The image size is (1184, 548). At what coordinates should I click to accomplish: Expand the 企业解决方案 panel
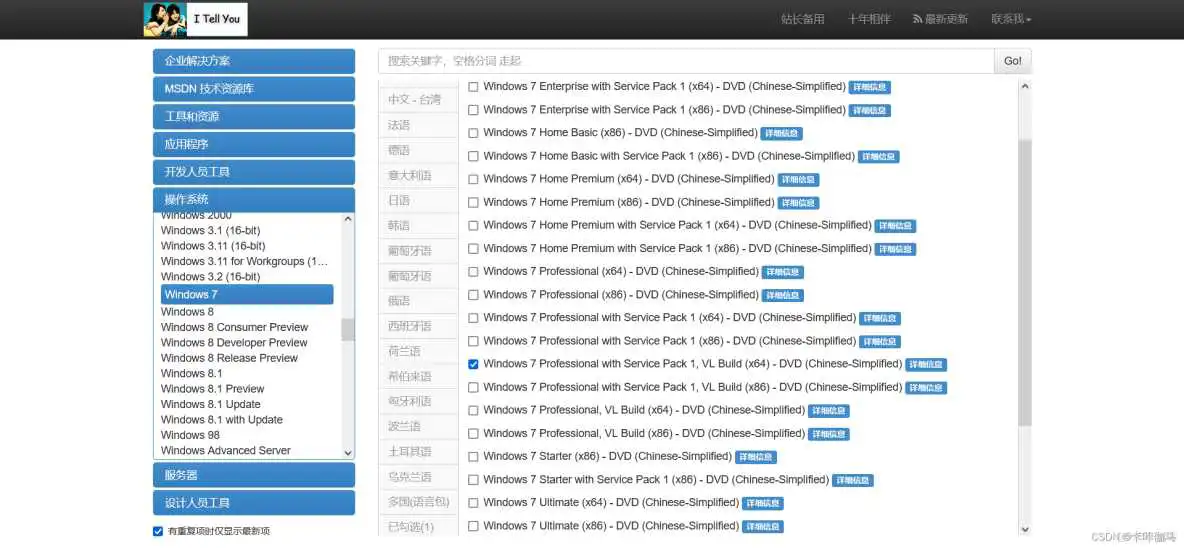pos(254,61)
